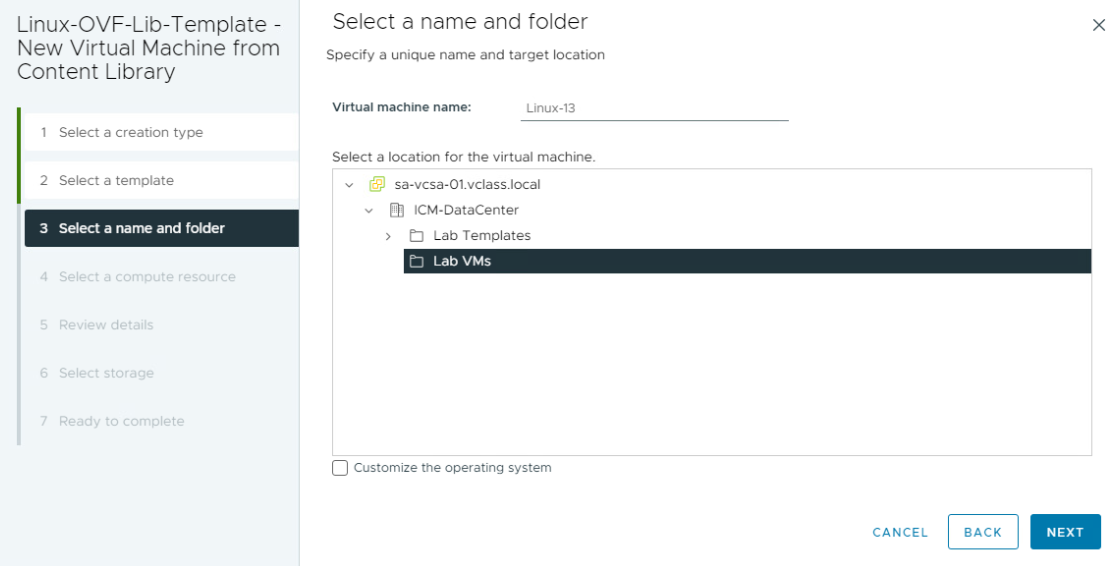Click CANCEL to exit the wizard
The image size is (1116, 566).
[x=900, y=533]
